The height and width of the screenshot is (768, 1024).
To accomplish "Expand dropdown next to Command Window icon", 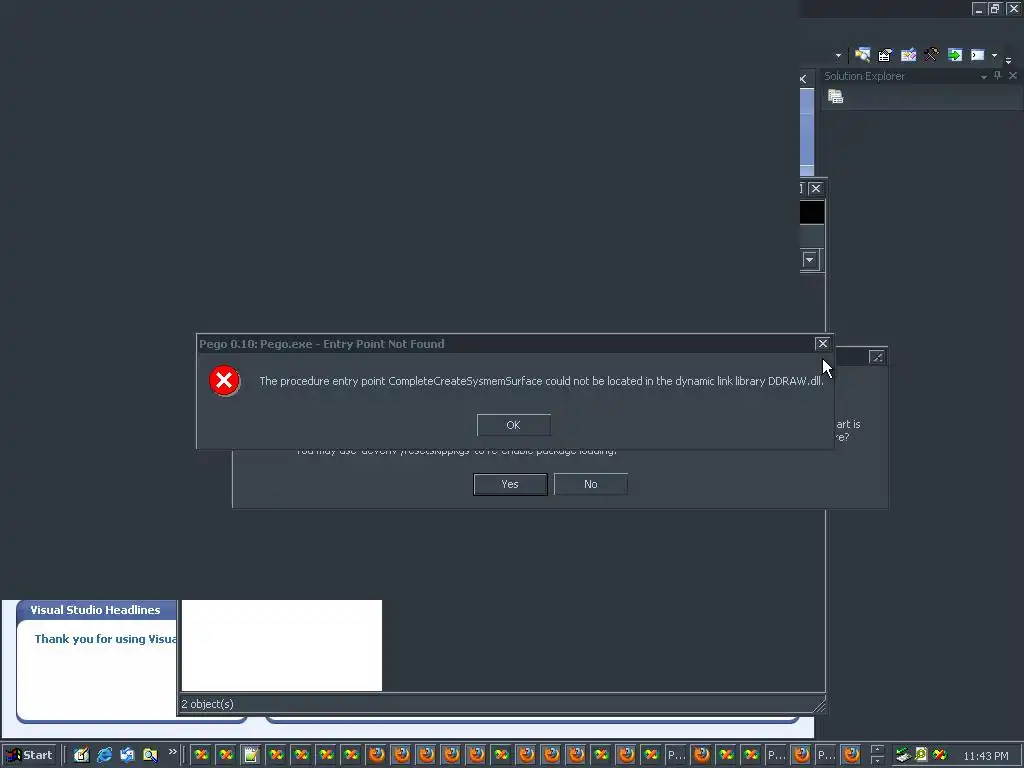I will pos(995,56).
